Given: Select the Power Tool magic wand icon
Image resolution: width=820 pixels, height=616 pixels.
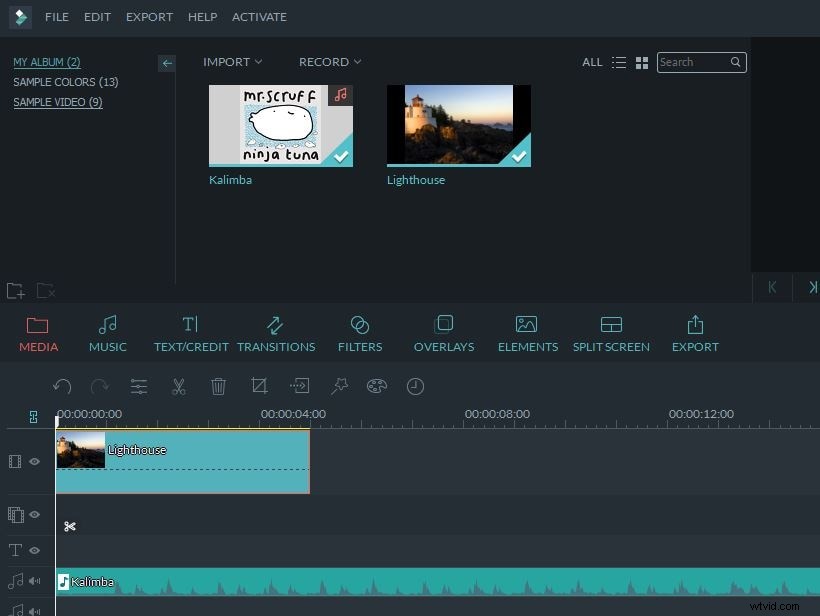Looking at the screenshot, I should tap(337, 386).
